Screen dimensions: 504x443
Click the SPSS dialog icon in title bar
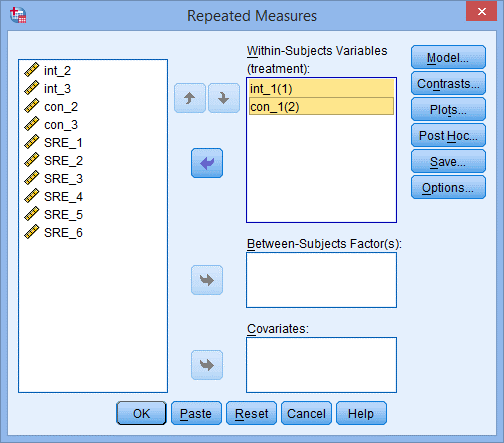click(x=18, y=15)
